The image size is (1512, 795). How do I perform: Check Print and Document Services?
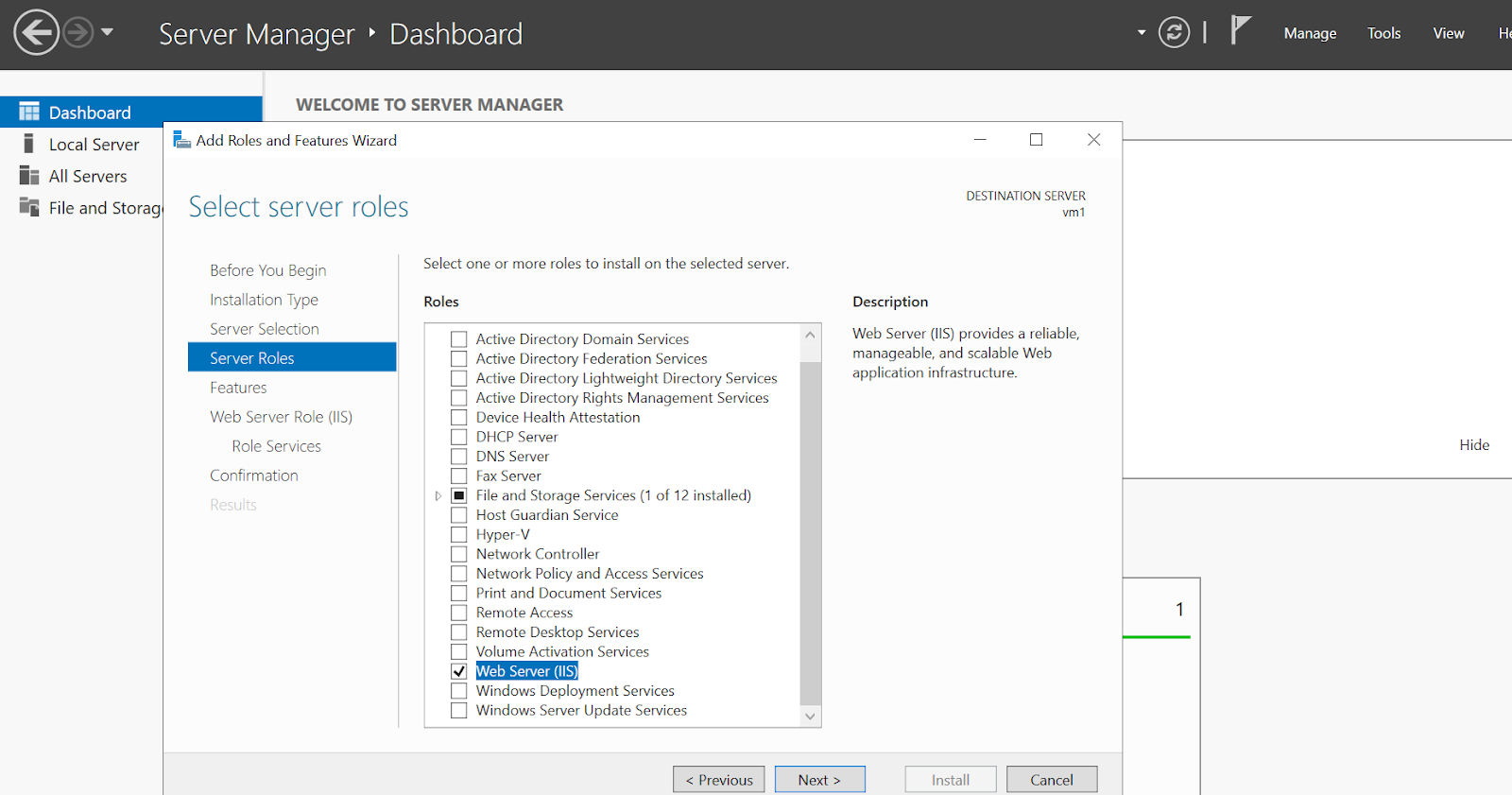pyautogui.click(x=459, y=594)
